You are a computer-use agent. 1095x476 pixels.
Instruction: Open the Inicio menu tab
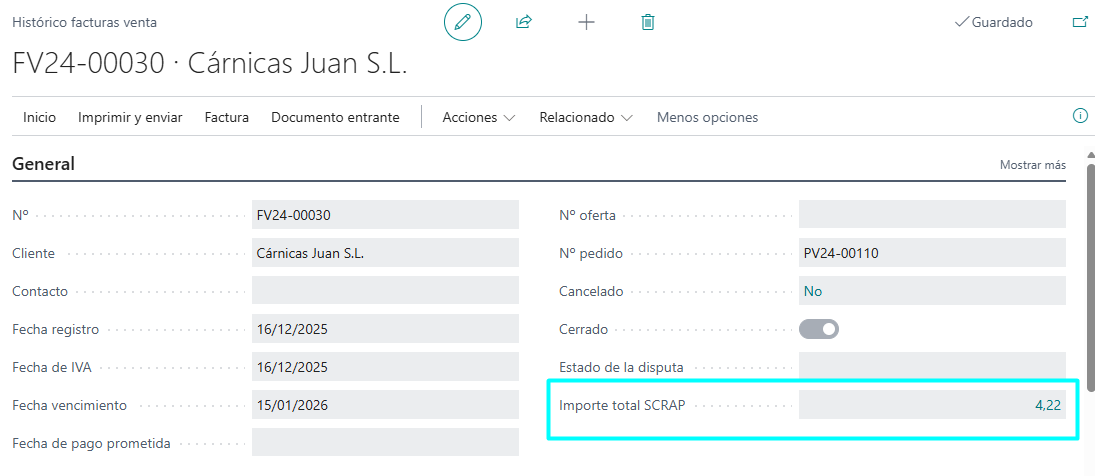tap(39, 117)
